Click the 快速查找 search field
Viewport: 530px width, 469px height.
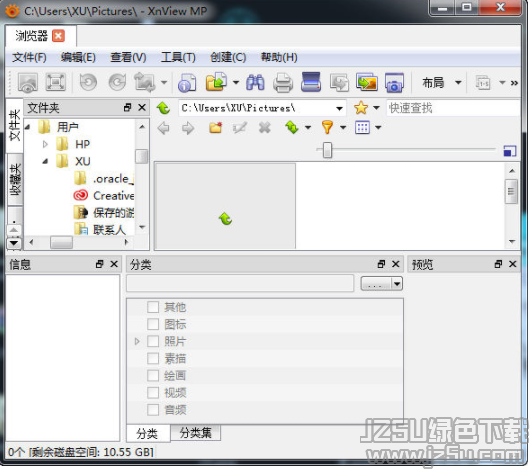coord(453,108)
